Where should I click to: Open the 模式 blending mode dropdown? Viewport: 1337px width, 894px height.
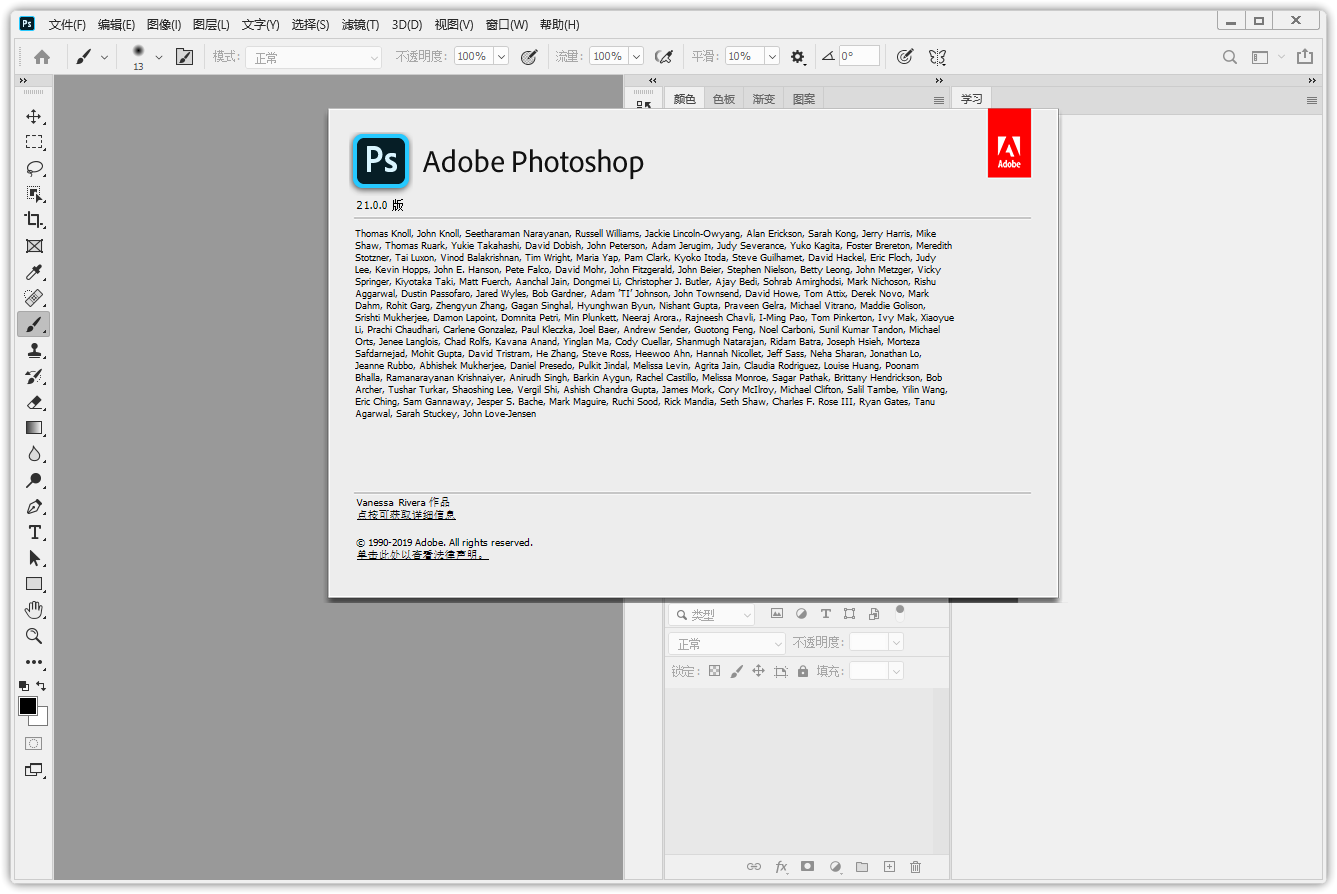(x=314, y=58)
